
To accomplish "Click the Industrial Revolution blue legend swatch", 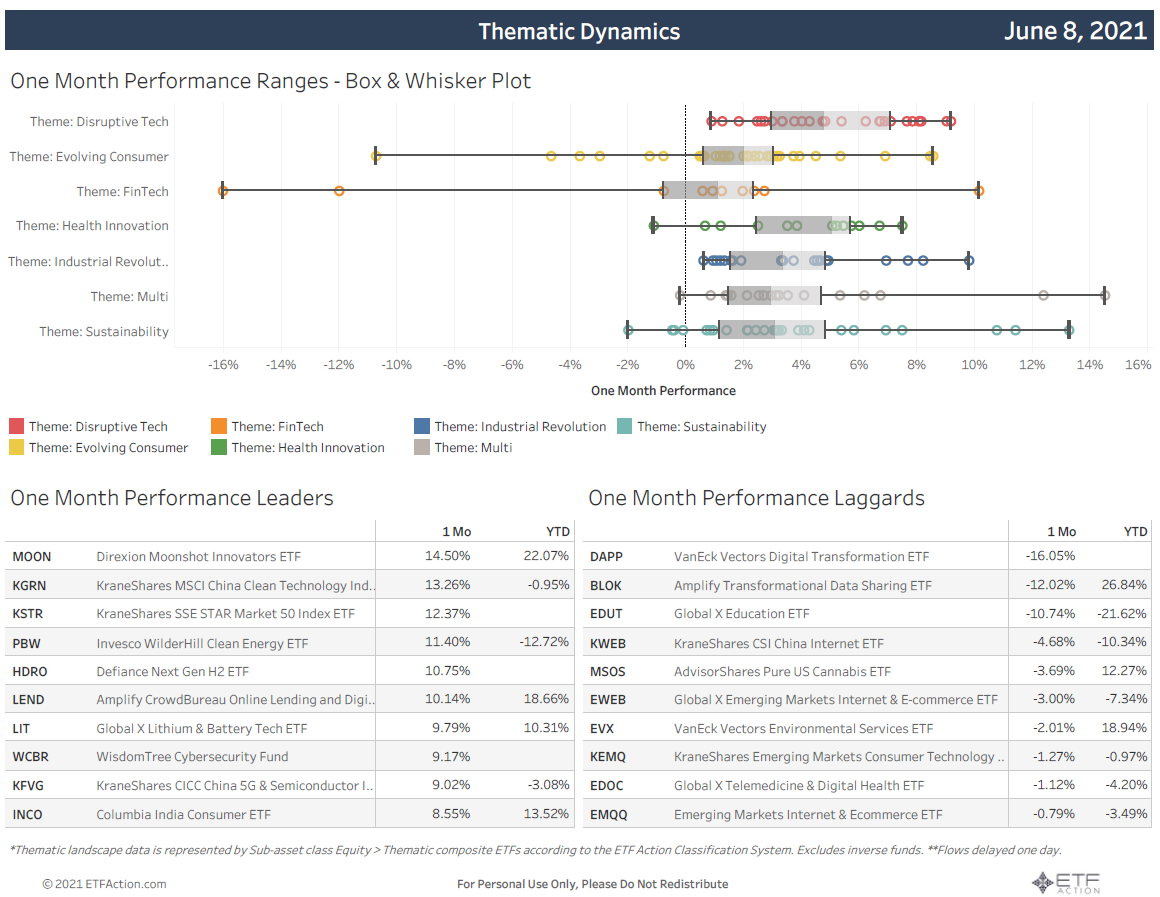I will 422,426.
